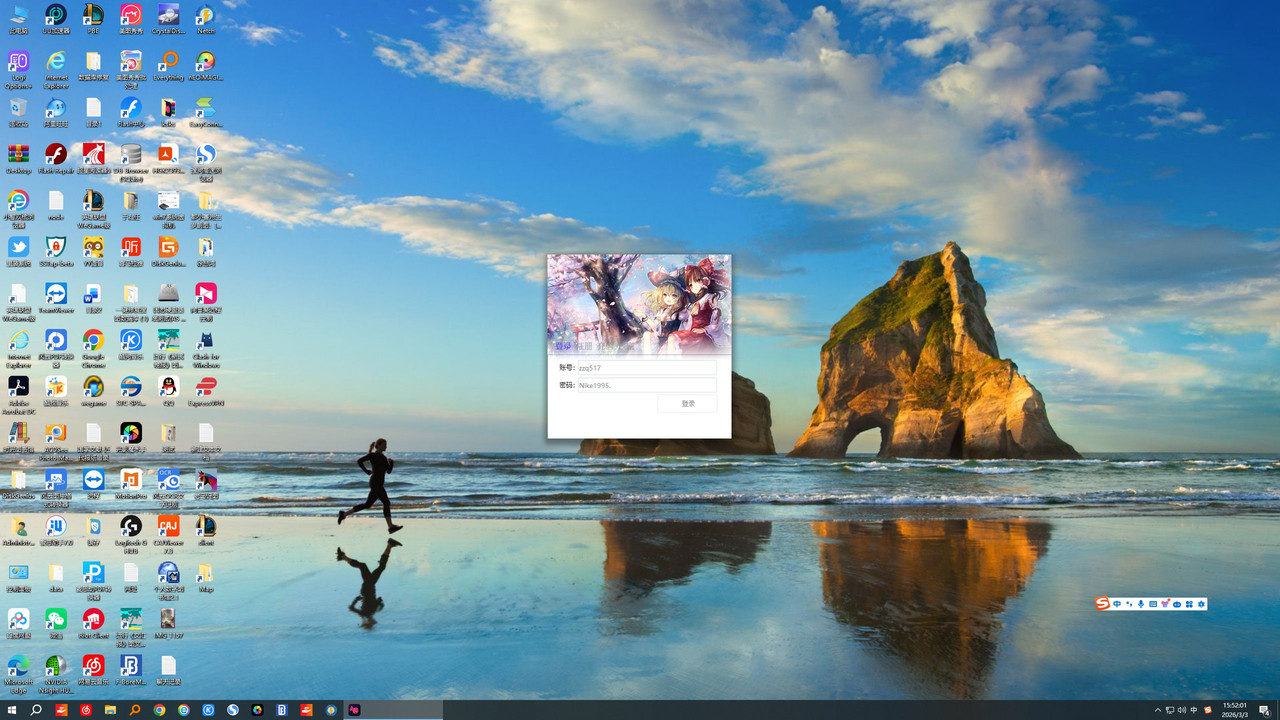
Task: Open the Windows Start menu
Action: coord(11,710)
